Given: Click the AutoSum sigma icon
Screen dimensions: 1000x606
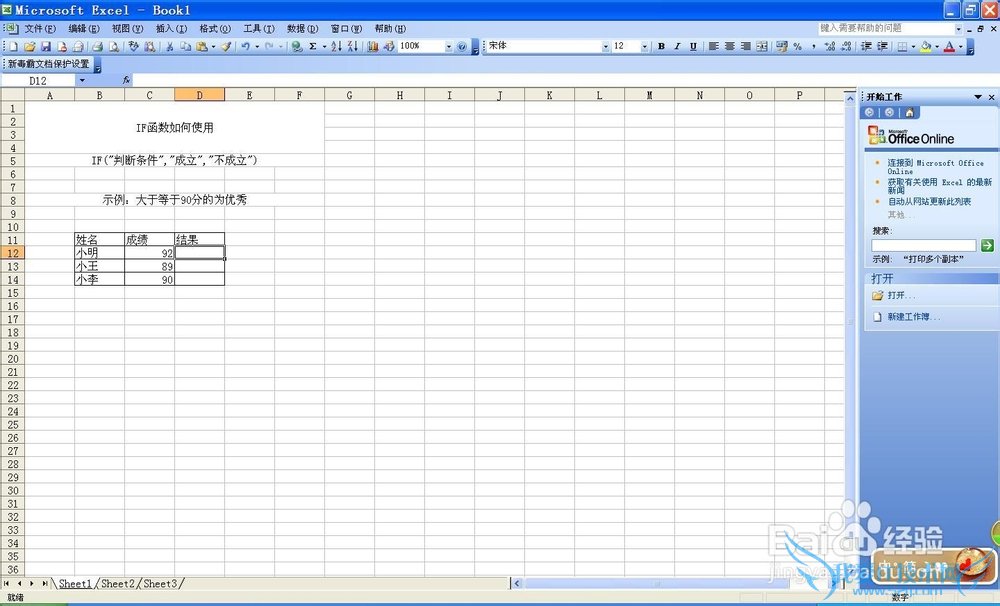Looking at the screenshot, I should tap(313, 47).
